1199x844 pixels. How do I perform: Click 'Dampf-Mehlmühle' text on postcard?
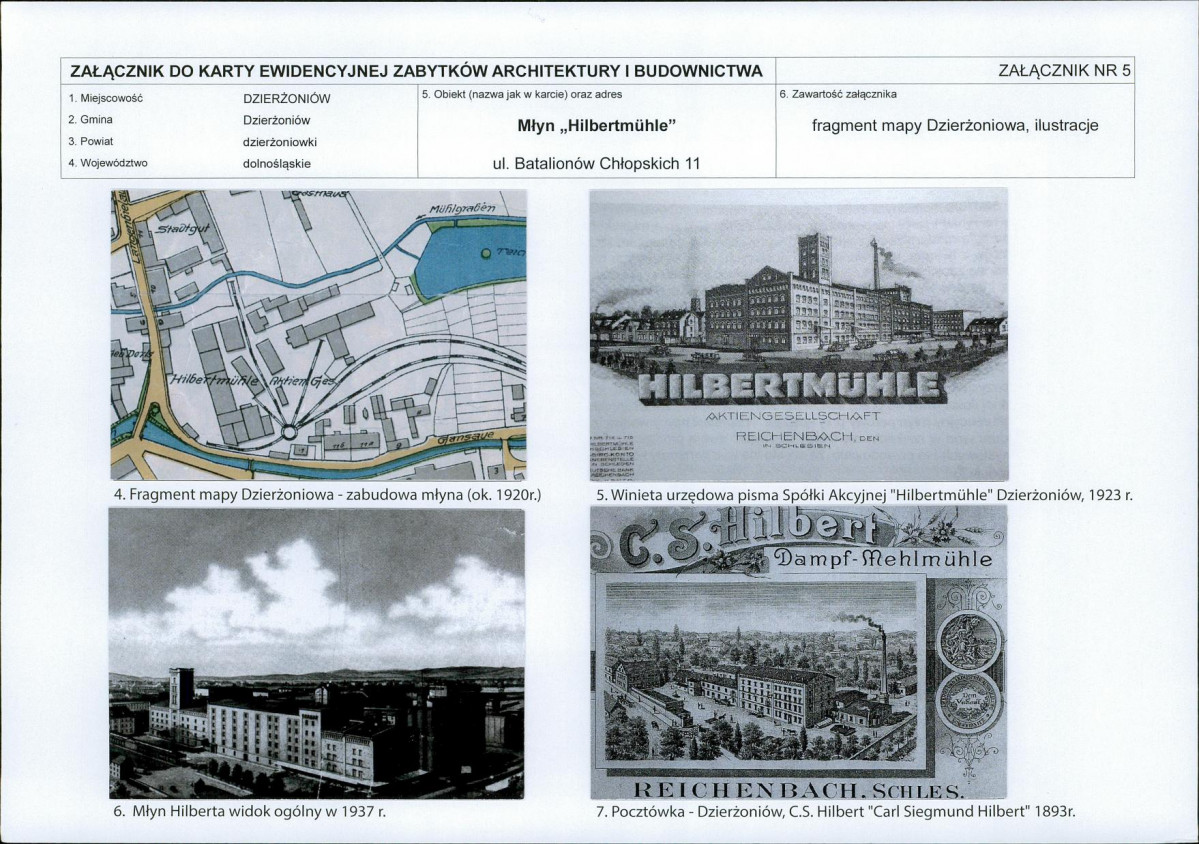point(882,559)
